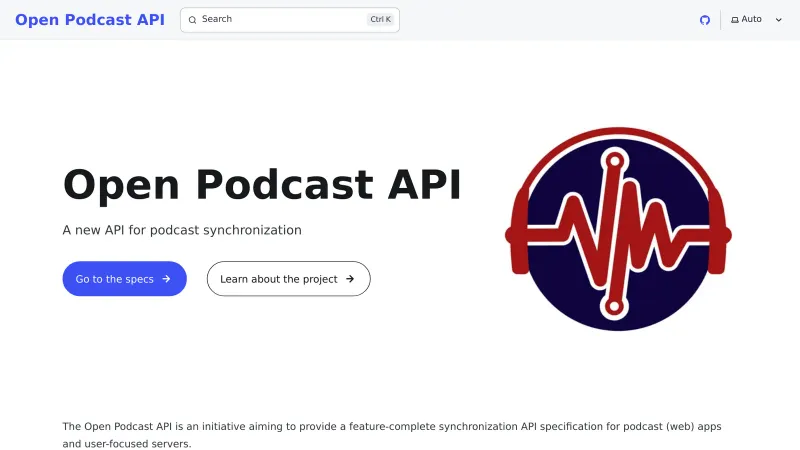Click arrow icon inside Go to the specs
This screenshot has height=450, width=800.
(x=166, y=279)
